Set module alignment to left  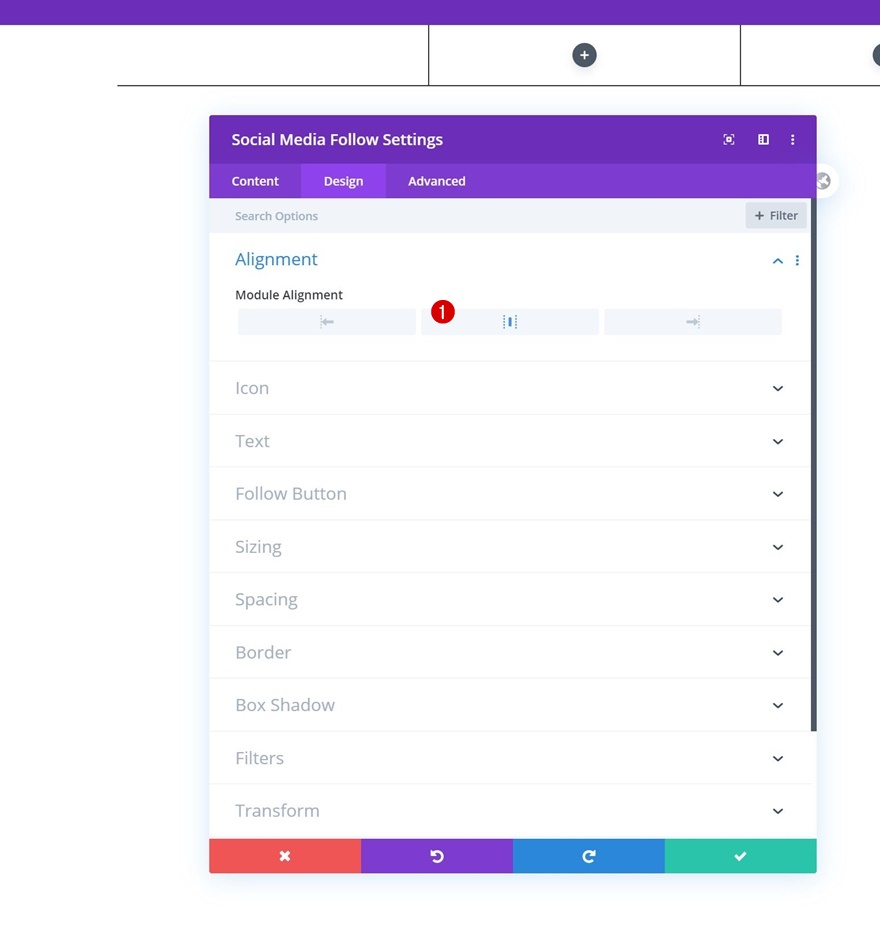click(x=327, y=322)
